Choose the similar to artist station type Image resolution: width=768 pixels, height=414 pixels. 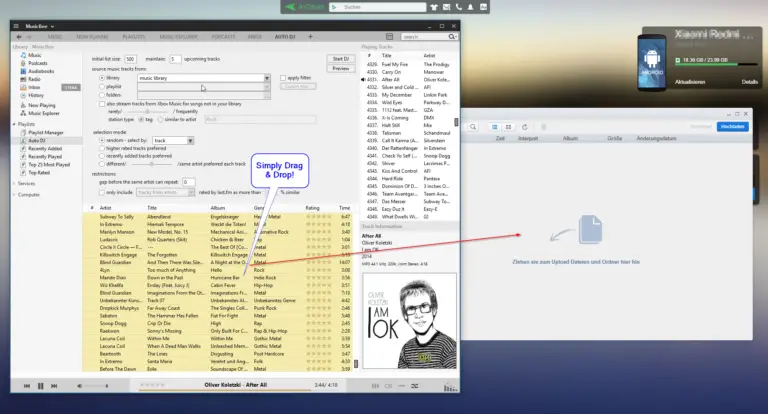[160, 120]
